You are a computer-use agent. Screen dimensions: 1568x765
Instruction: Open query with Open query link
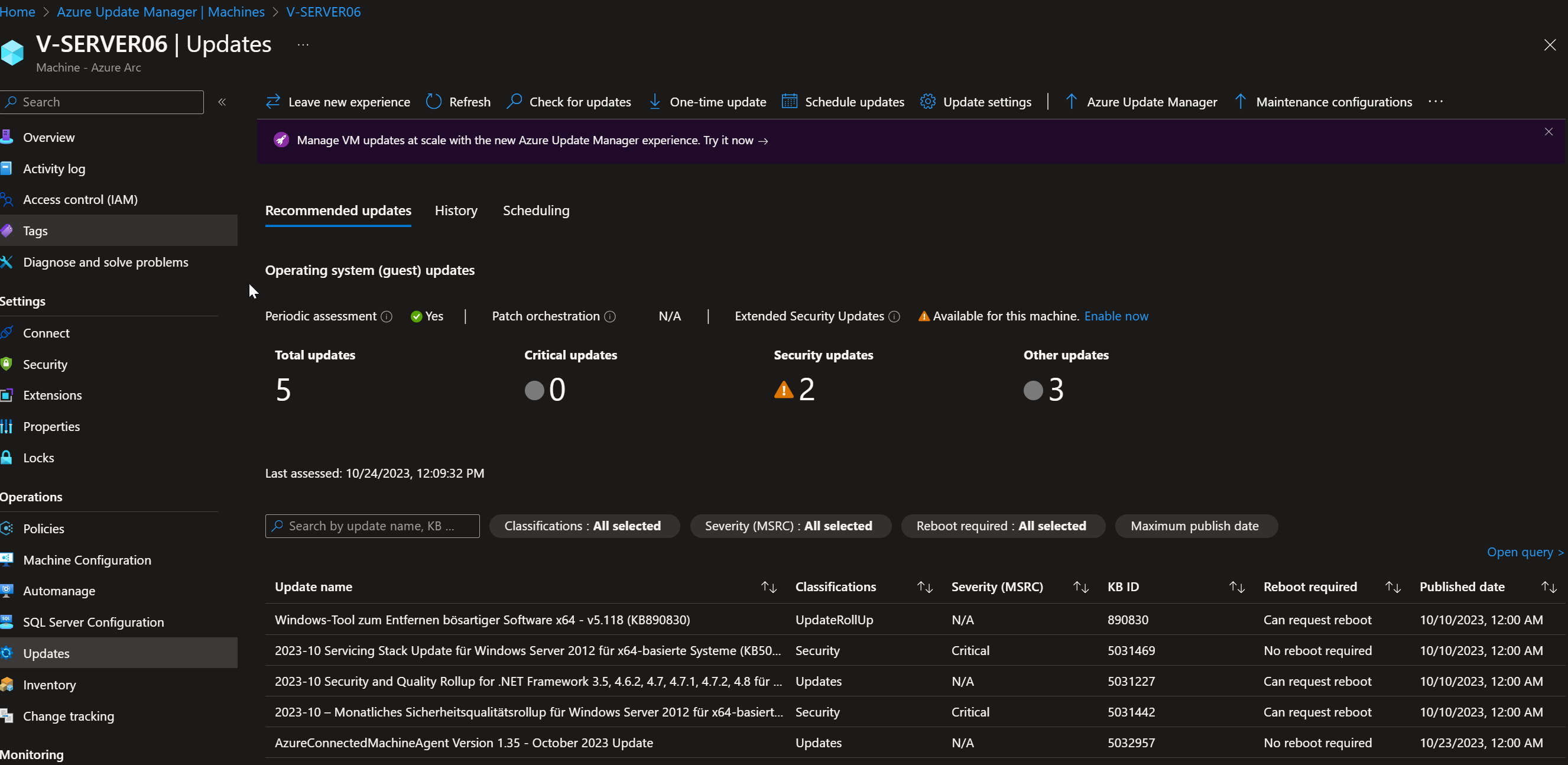point(1523,552)
